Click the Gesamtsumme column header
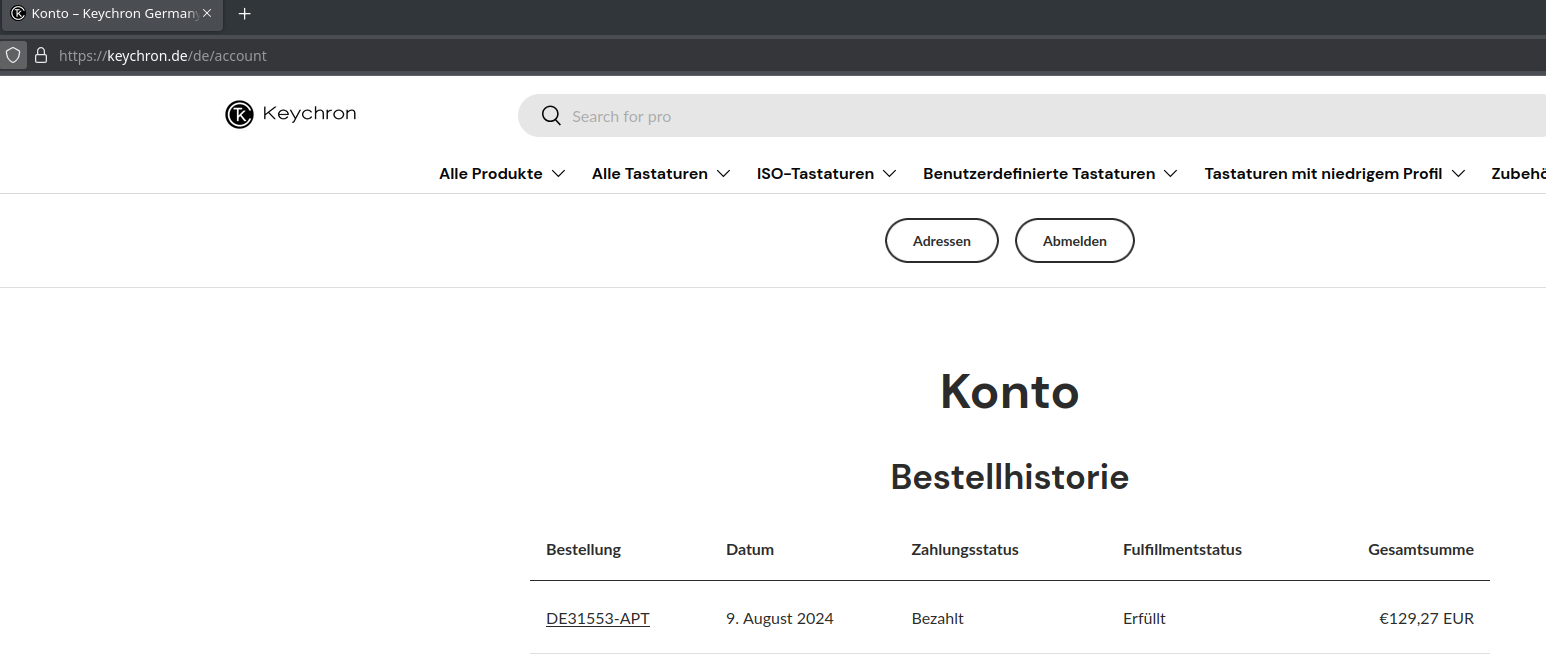The image size is (1546, 660). 1421,550
